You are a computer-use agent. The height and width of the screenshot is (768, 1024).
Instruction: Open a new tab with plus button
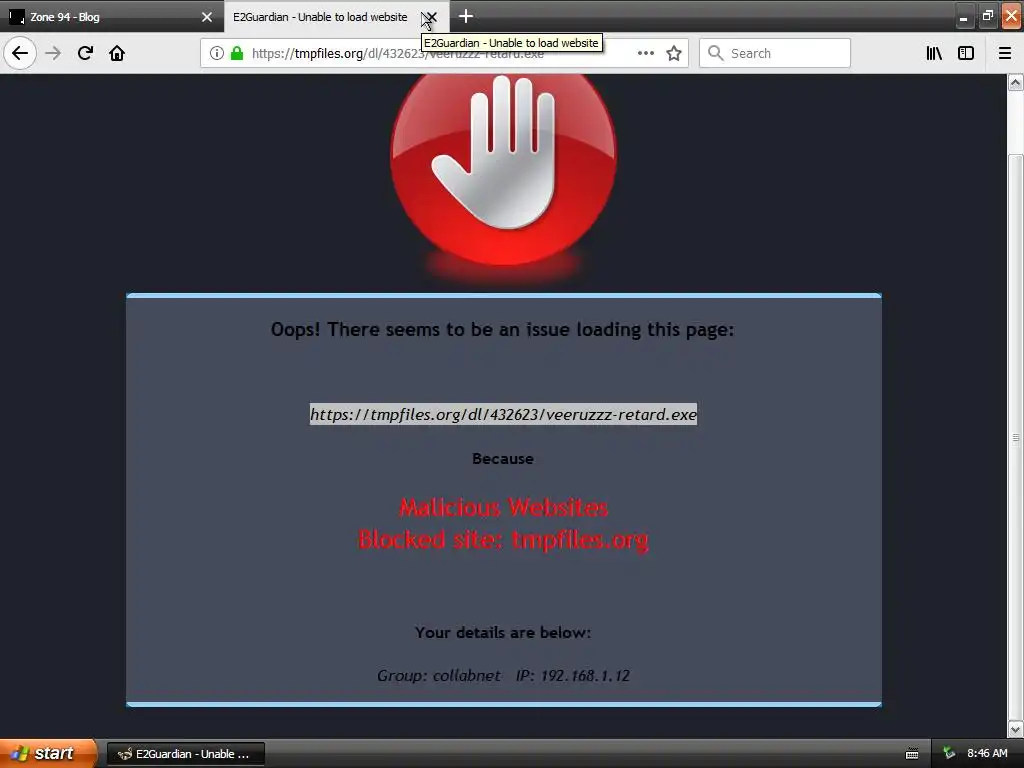pyautogui.click(x=466, y=16)
